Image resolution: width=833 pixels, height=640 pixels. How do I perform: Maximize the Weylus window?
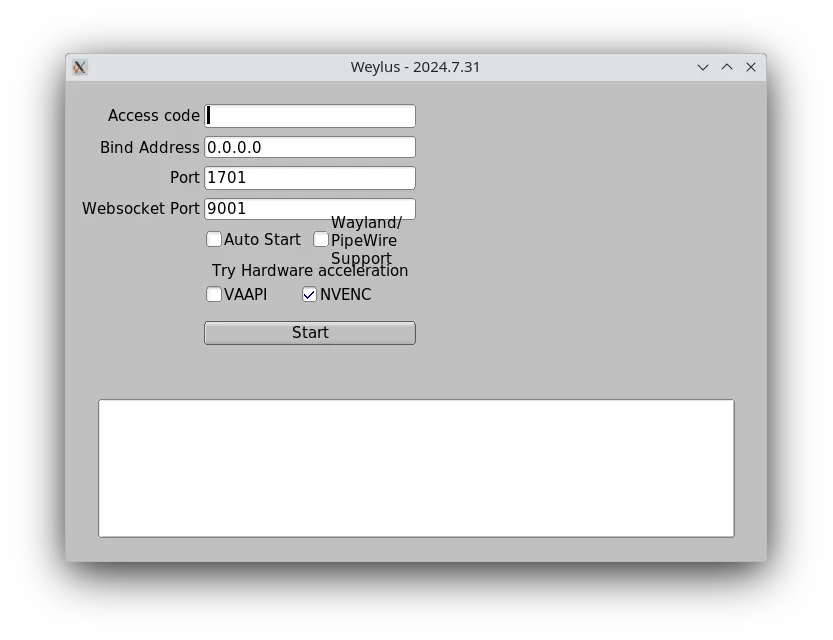point(727,67)
